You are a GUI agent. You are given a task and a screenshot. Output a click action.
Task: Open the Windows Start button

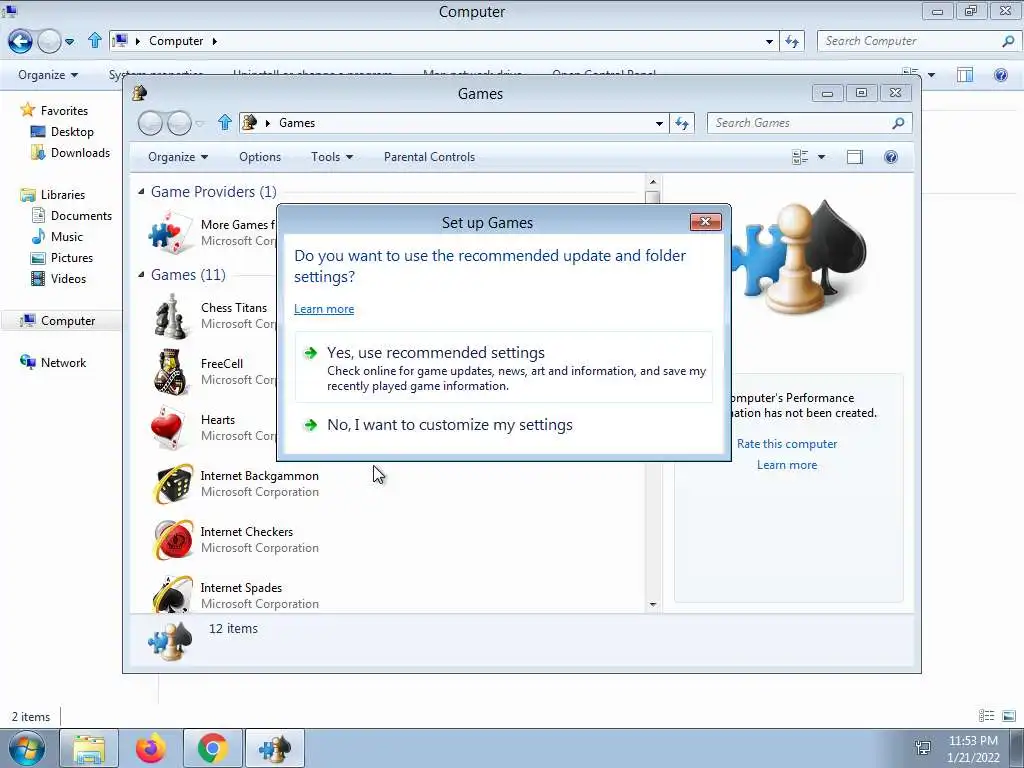[x=26, y=748]
